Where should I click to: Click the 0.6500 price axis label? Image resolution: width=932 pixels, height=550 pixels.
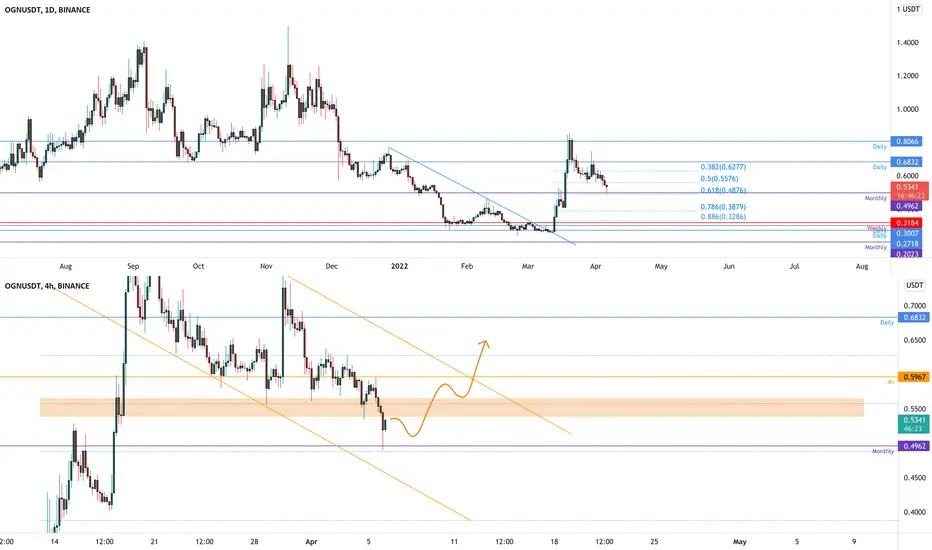[915, 340]
